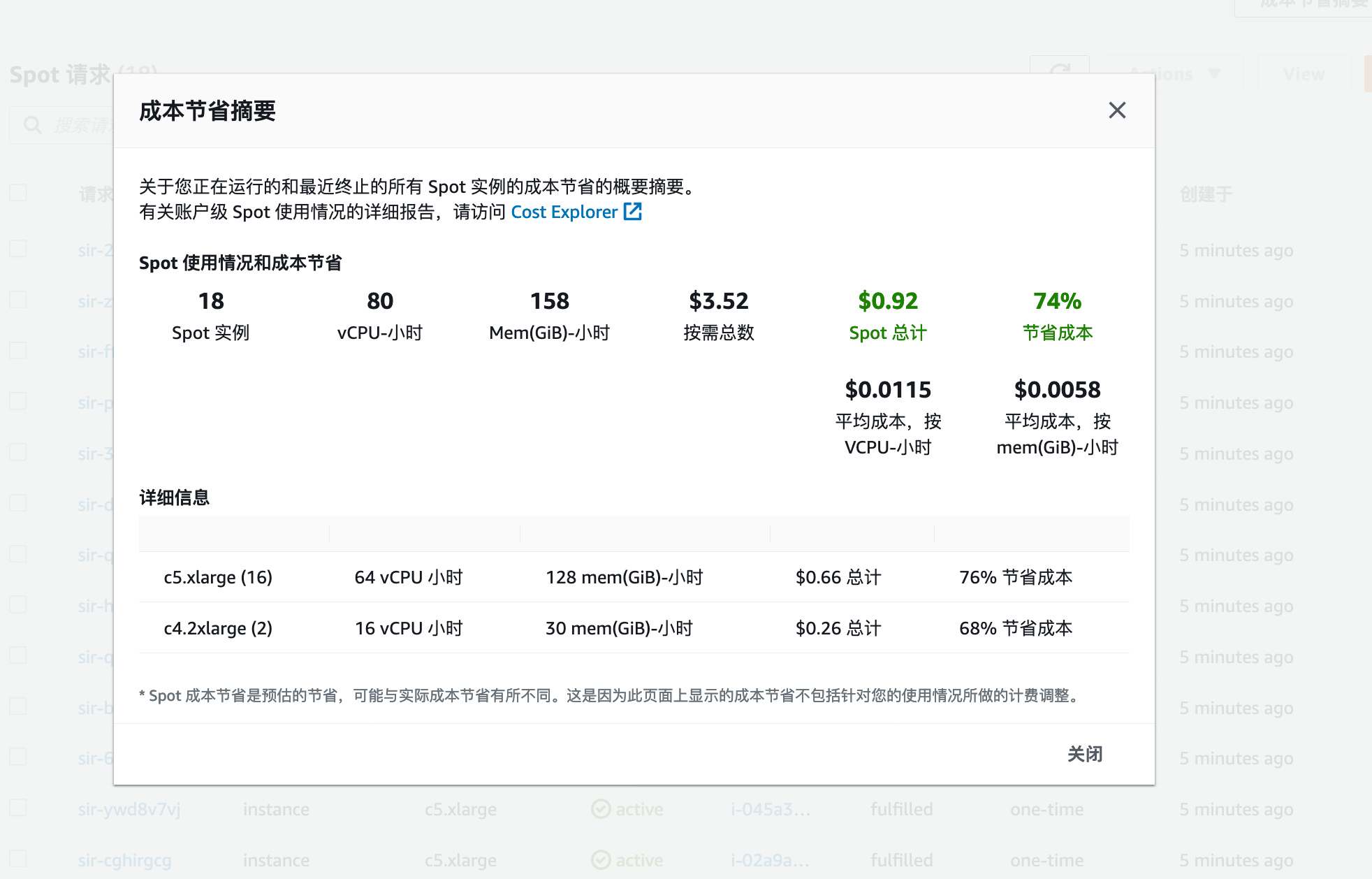Check the sir-cghirgcg row checkbox
Viewport: 1372px width, 879px height.
pyautogui.click(x=18, y=859)
